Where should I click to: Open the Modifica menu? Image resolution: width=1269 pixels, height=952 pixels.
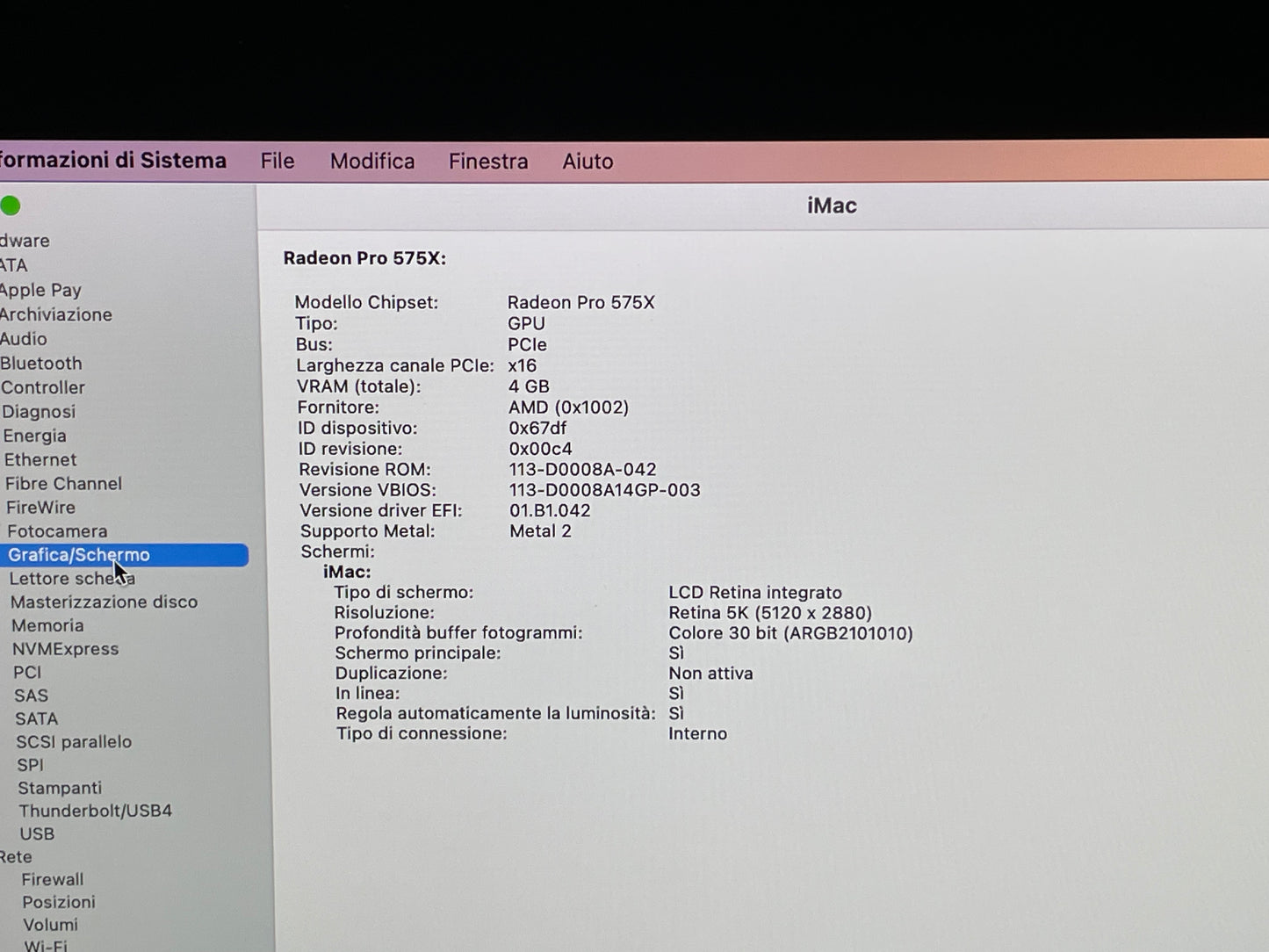pyautogui.click(x=372, y=162)
